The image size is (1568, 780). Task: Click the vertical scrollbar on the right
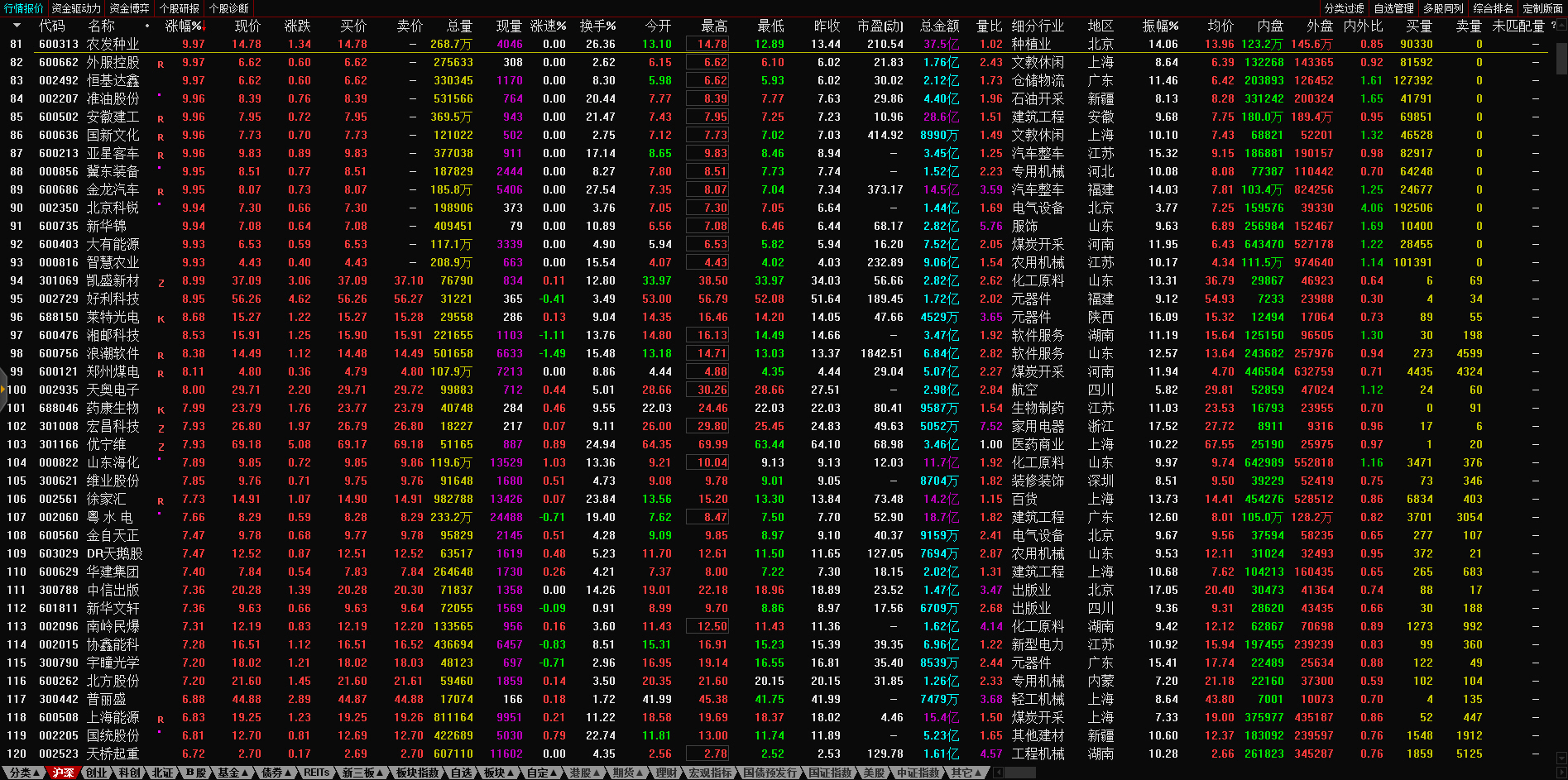click(x=1561, y=58)
